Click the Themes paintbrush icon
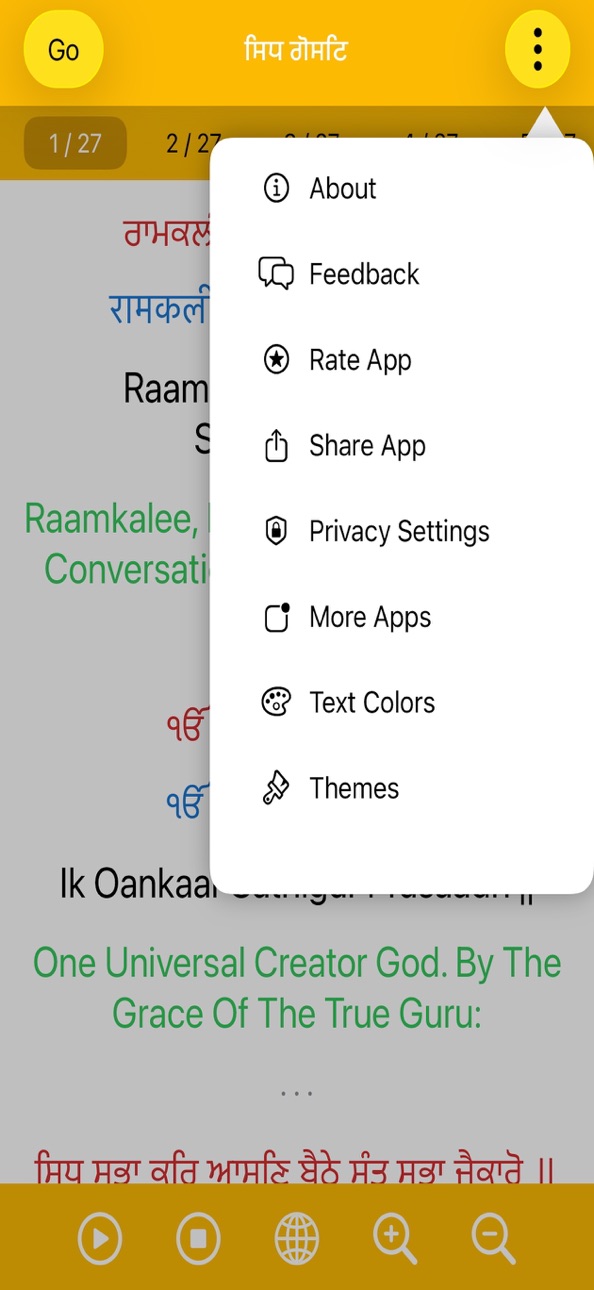This screenshot has width=594, height=1290. click(x=276, y=789)
